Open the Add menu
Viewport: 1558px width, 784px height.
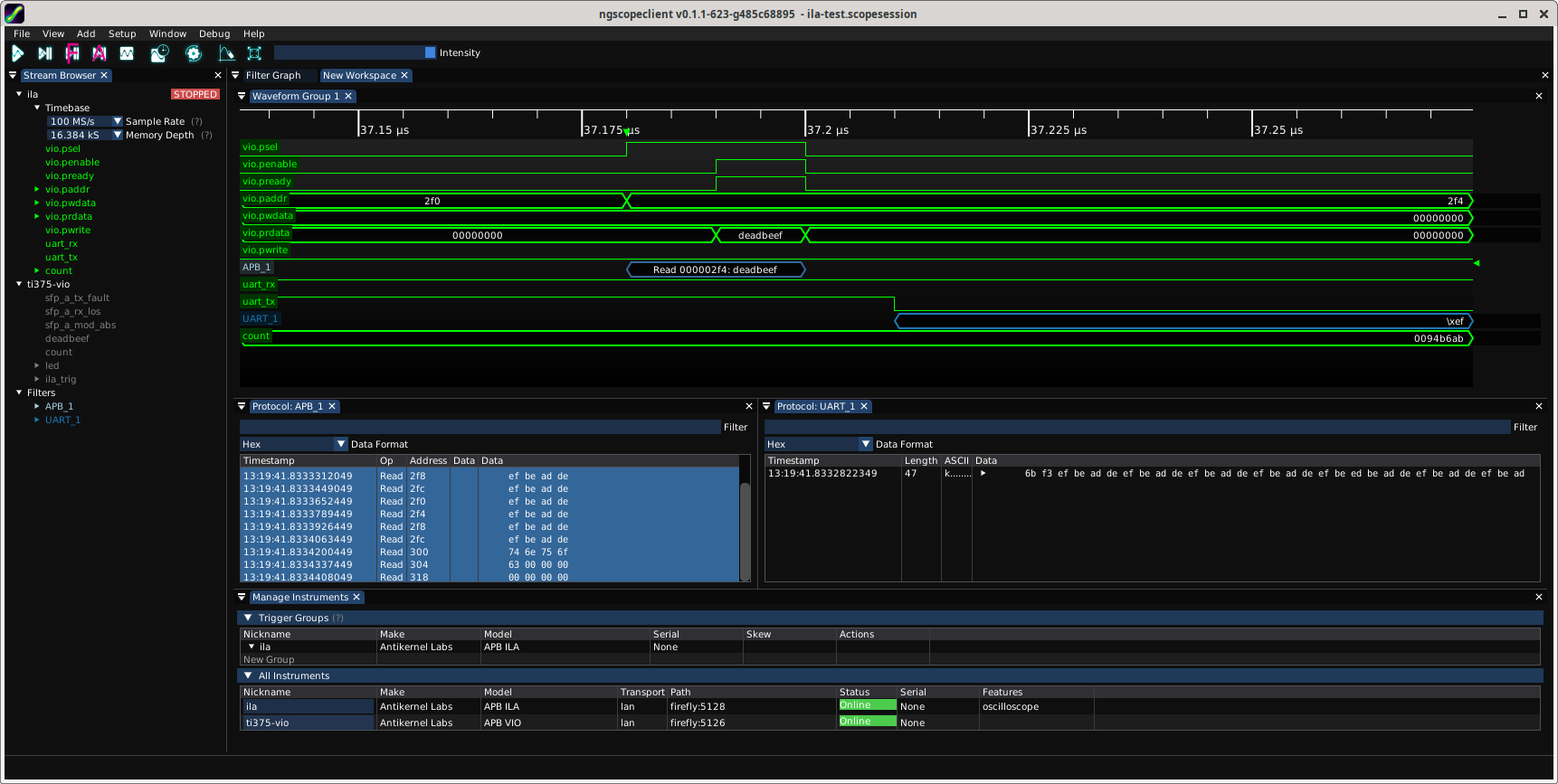[86, 34]
